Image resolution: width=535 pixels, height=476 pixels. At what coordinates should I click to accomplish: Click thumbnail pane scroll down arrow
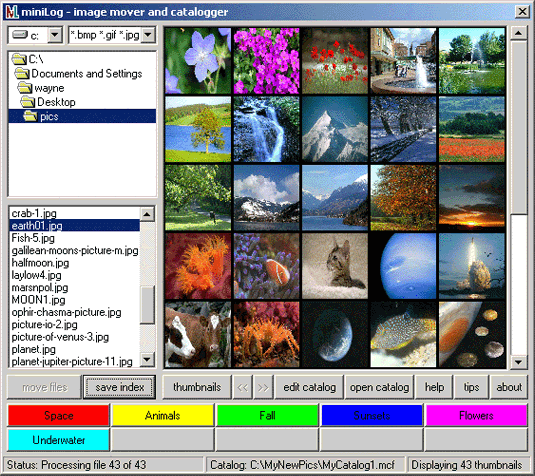[x=518, y=362]
